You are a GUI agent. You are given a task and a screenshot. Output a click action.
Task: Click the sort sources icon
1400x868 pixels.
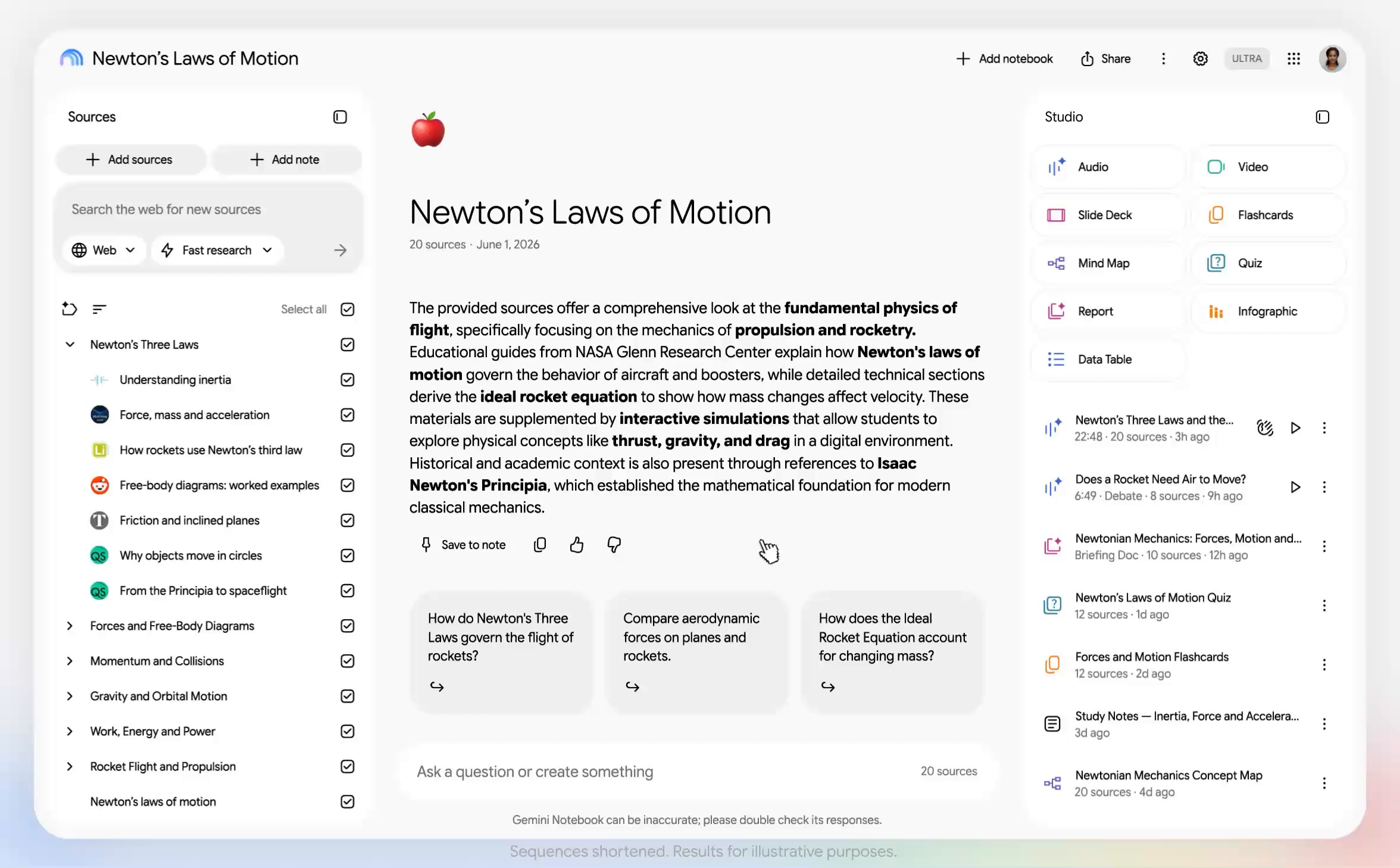click(99, 309)
